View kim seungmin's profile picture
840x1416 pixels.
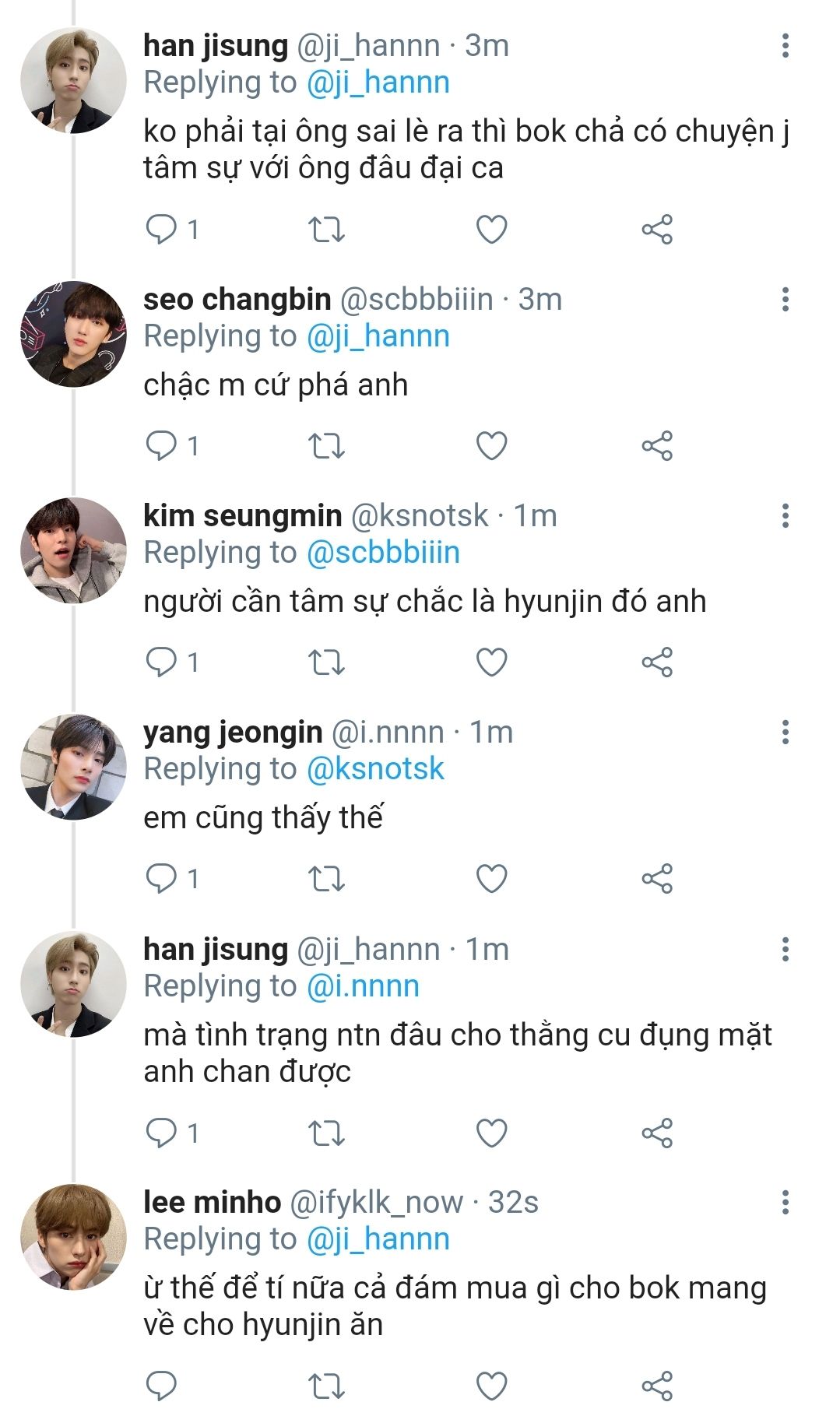point(73,550)
